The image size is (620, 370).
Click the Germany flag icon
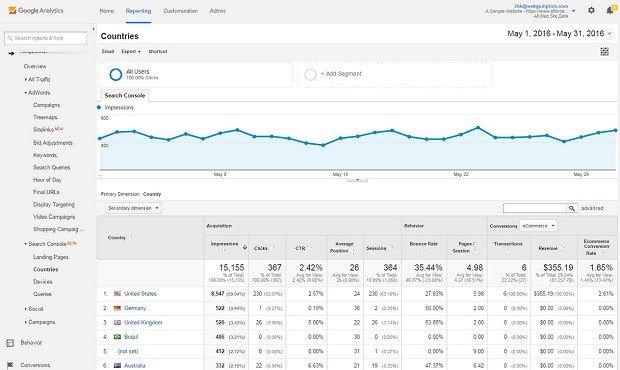pos(117,308)
